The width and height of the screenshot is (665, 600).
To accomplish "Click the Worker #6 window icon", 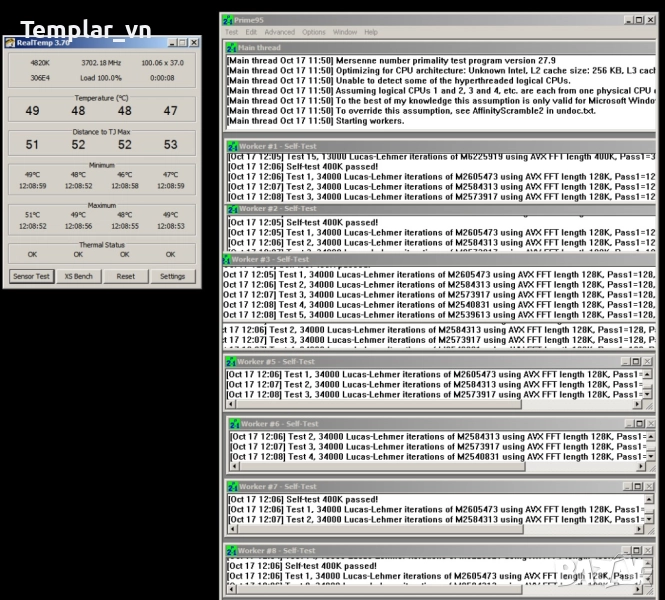I will [234, 424].
